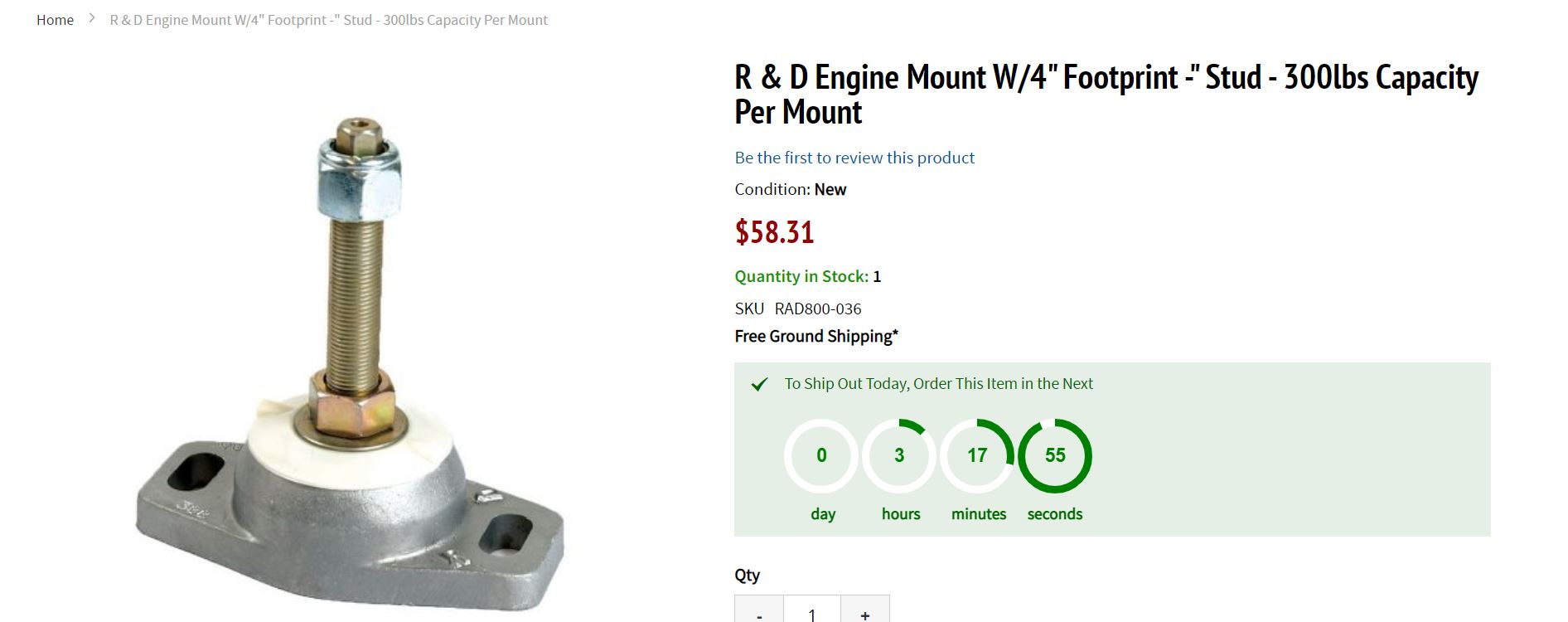Click the minutes countdown circle
Image resolution: width=1568 pixels, height=622 pixels.
[977, 455]
